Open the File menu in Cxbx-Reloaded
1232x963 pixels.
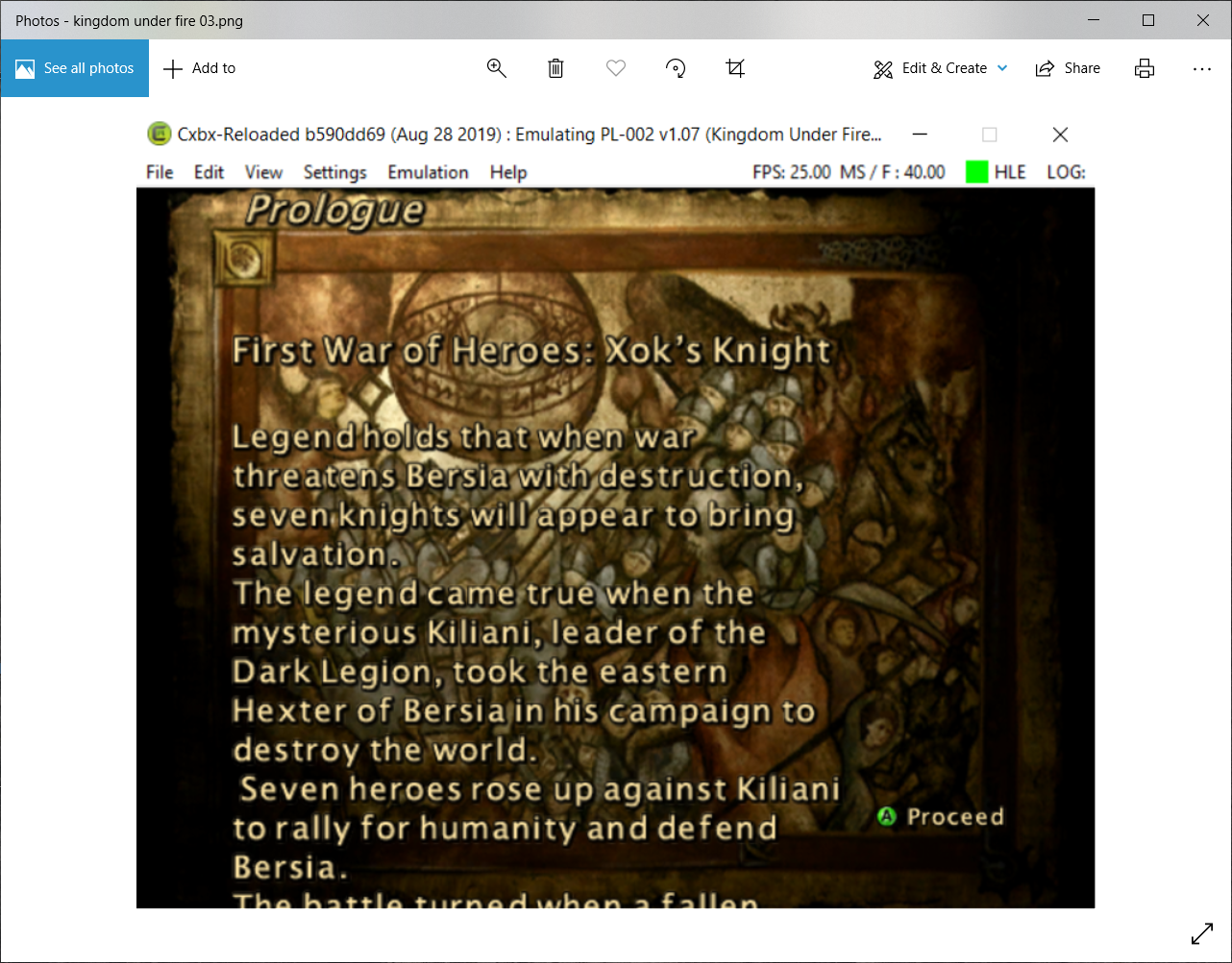point(160,172)
